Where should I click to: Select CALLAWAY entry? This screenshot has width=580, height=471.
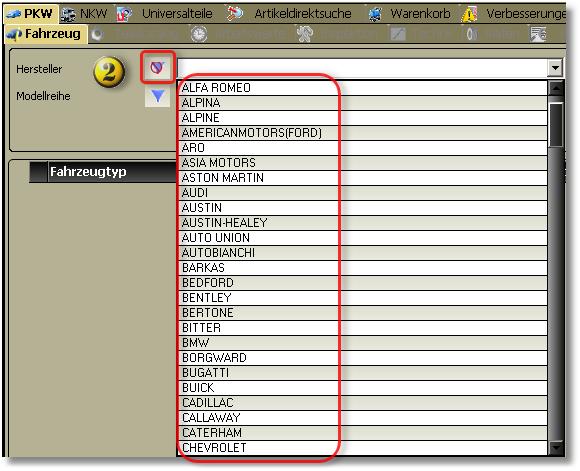coord(362,418)
